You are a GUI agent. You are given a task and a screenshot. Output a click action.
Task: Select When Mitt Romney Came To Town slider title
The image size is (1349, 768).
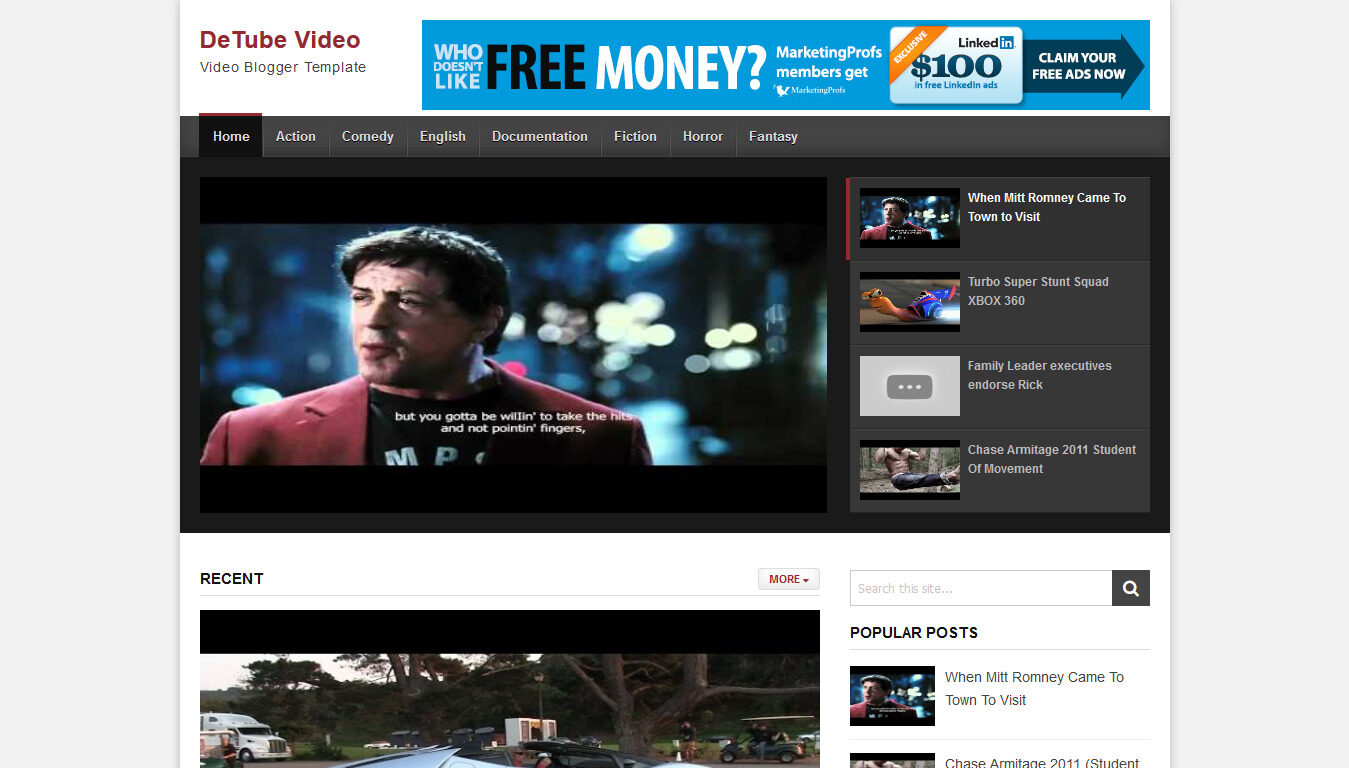pyautogui.click(x=1047, y=207)
